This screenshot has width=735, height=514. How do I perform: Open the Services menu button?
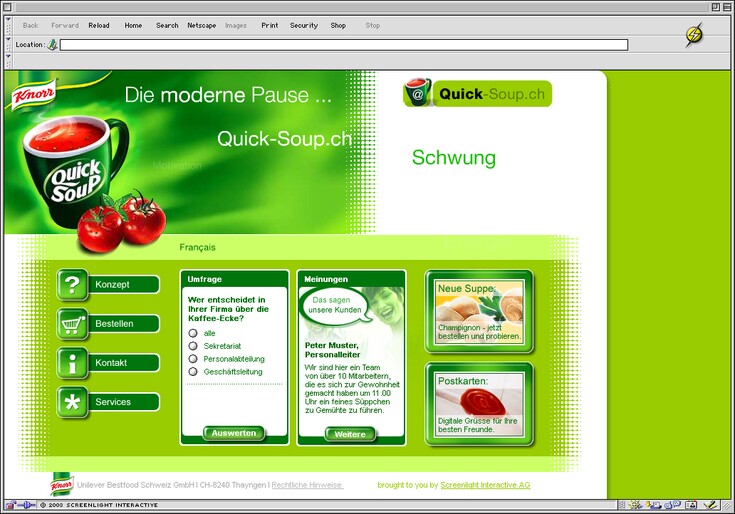coord(124,402)
